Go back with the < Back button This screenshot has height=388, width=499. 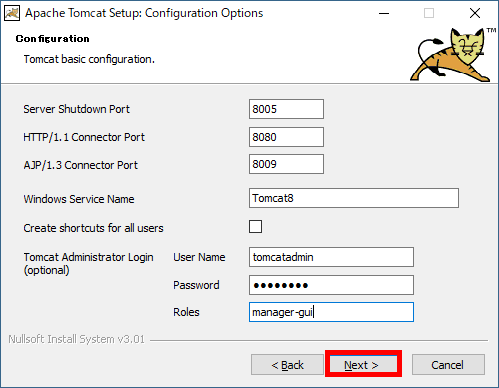click(x=287, y=365)
